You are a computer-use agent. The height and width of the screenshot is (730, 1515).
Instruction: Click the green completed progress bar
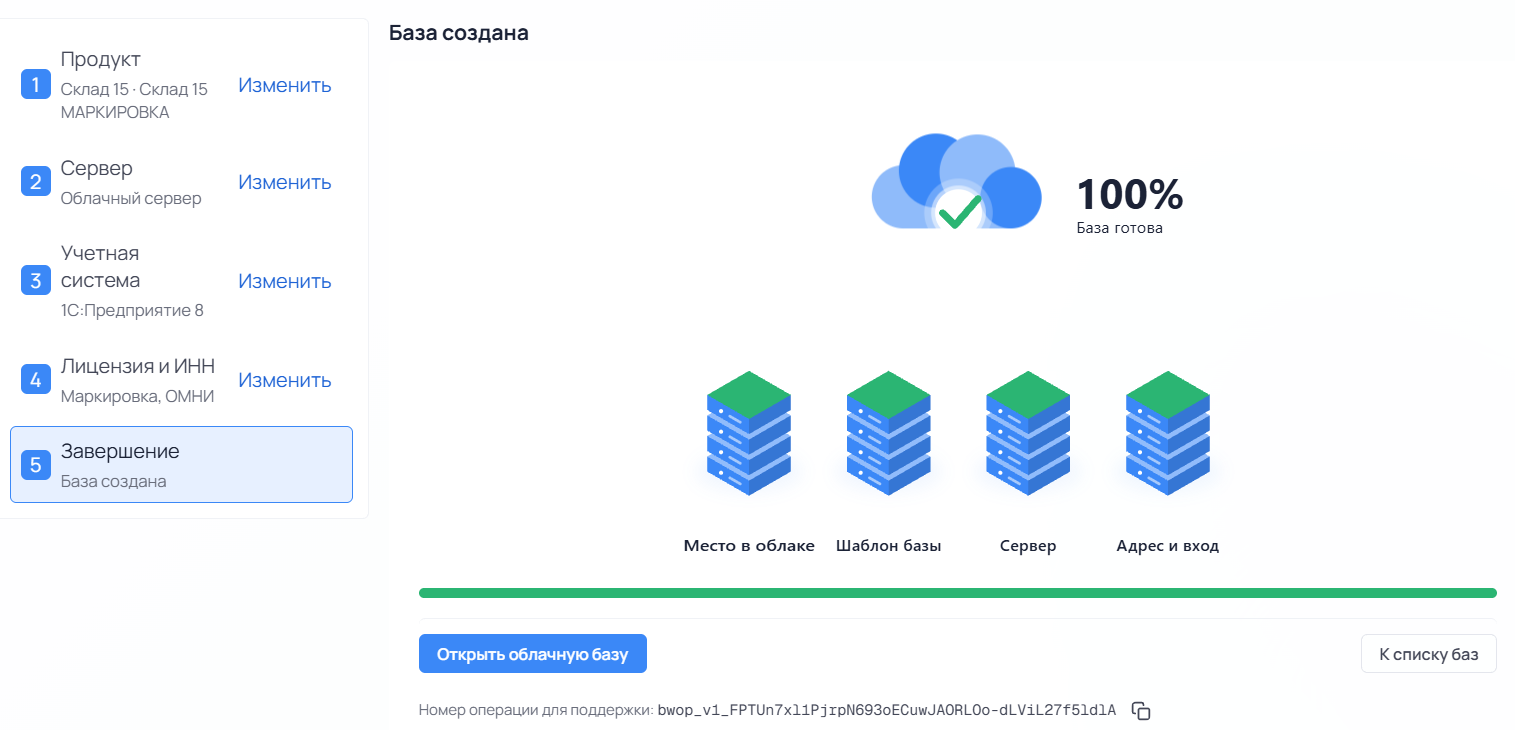click(958, 593)
